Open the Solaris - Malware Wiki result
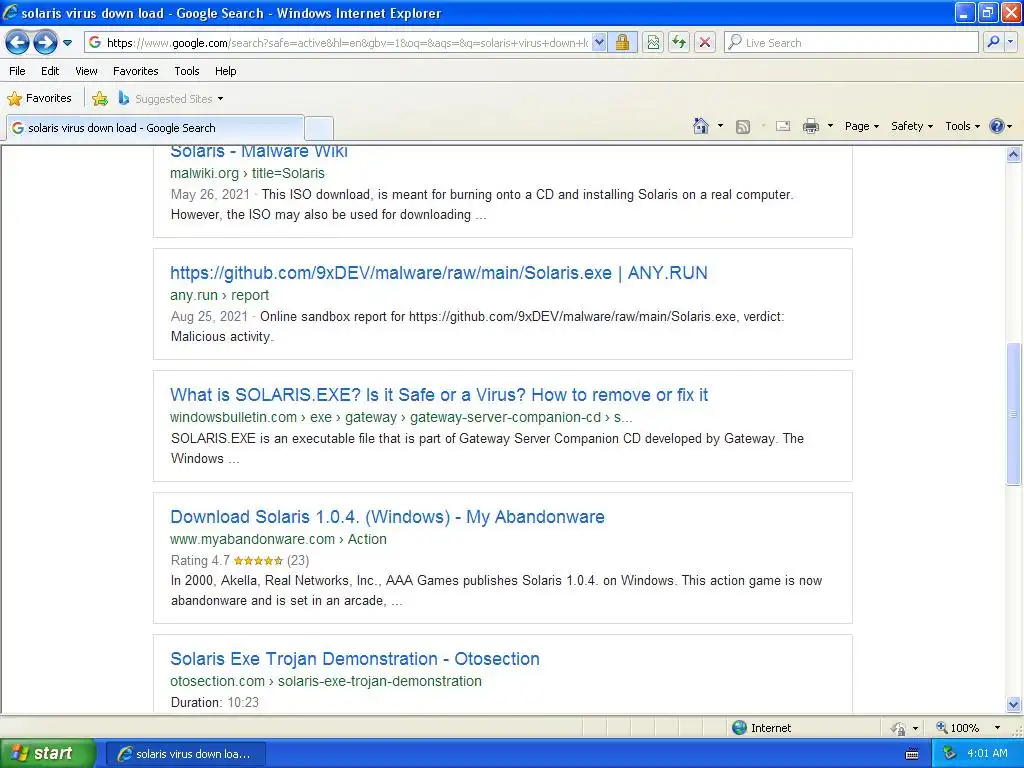The height and width of the screenshot is (768, 1024). [259, 152]
